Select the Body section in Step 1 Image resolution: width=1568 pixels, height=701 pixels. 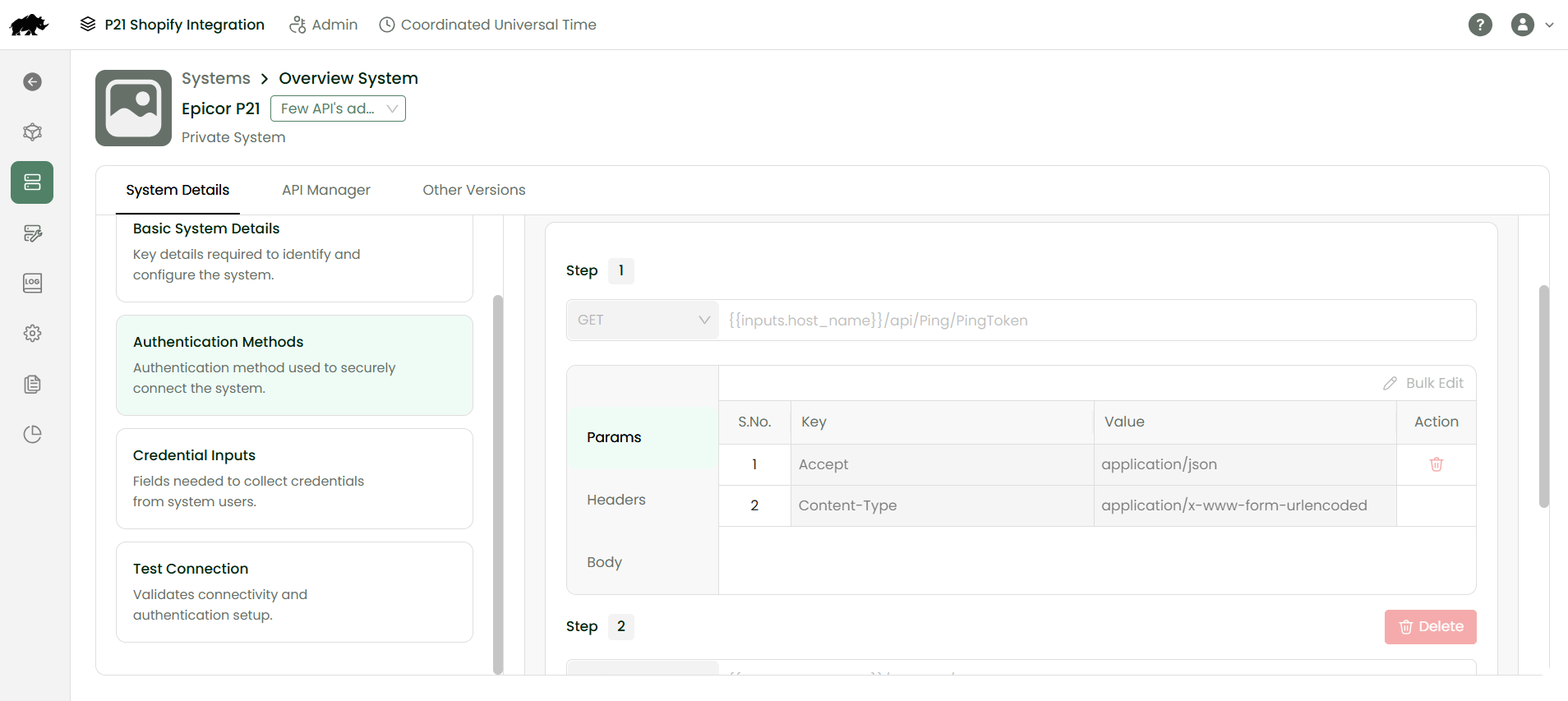(x=643, y=562)
